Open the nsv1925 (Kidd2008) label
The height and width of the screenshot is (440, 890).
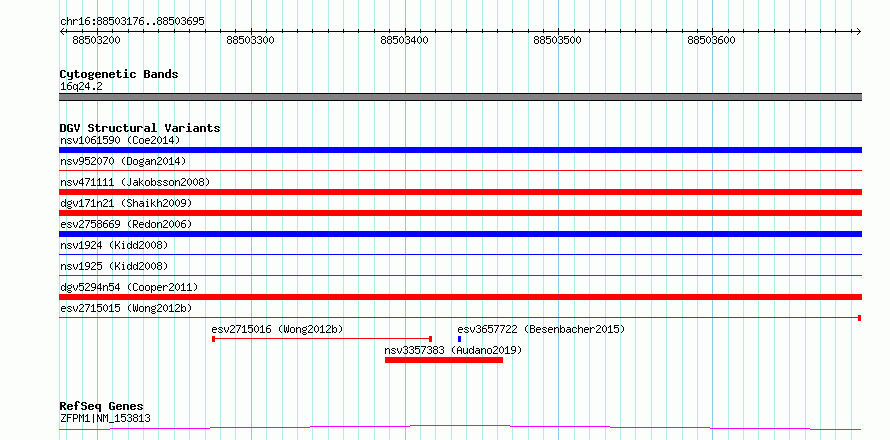click(x=114, y=266)
